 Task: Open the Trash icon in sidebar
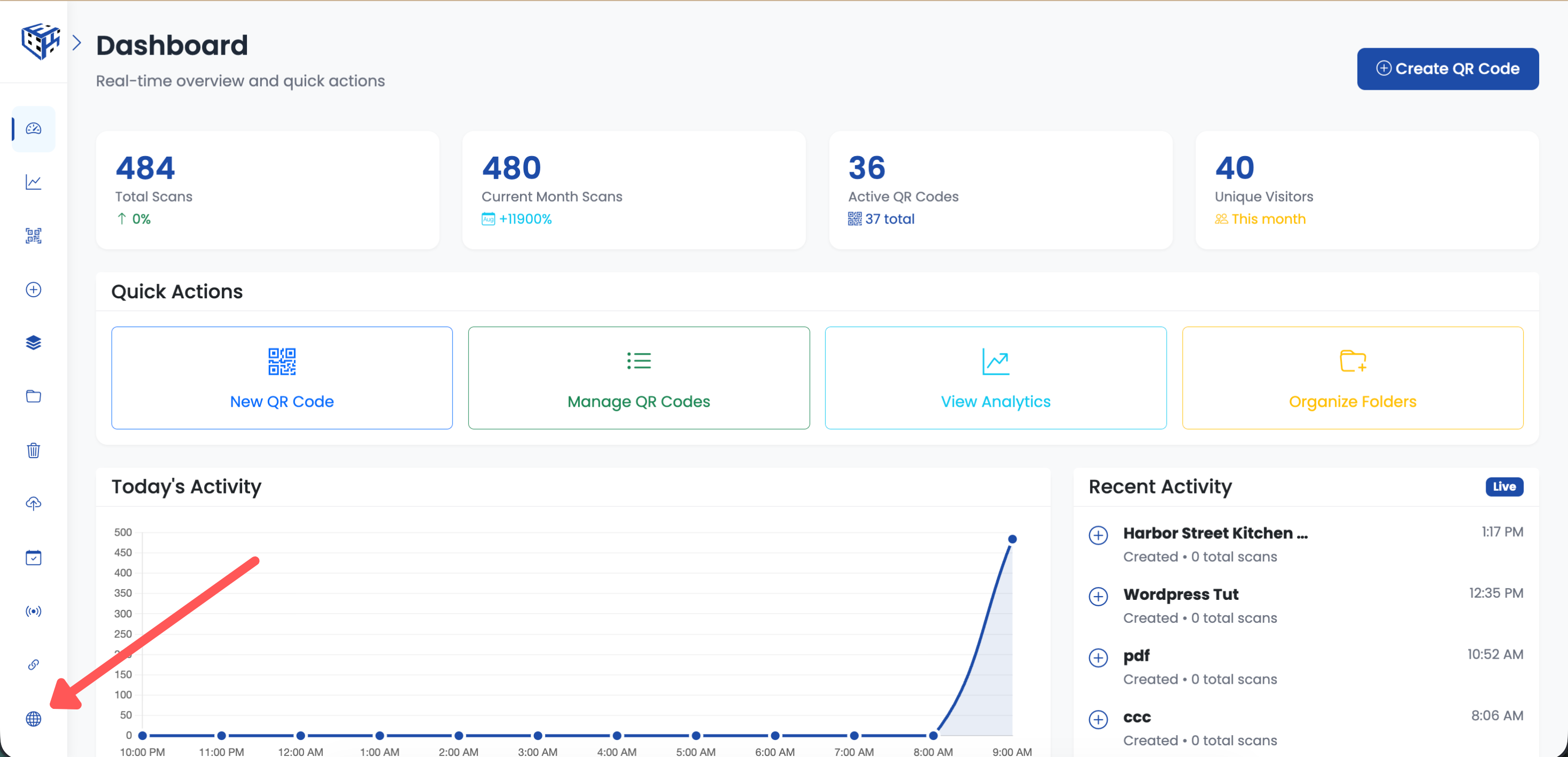34,450
